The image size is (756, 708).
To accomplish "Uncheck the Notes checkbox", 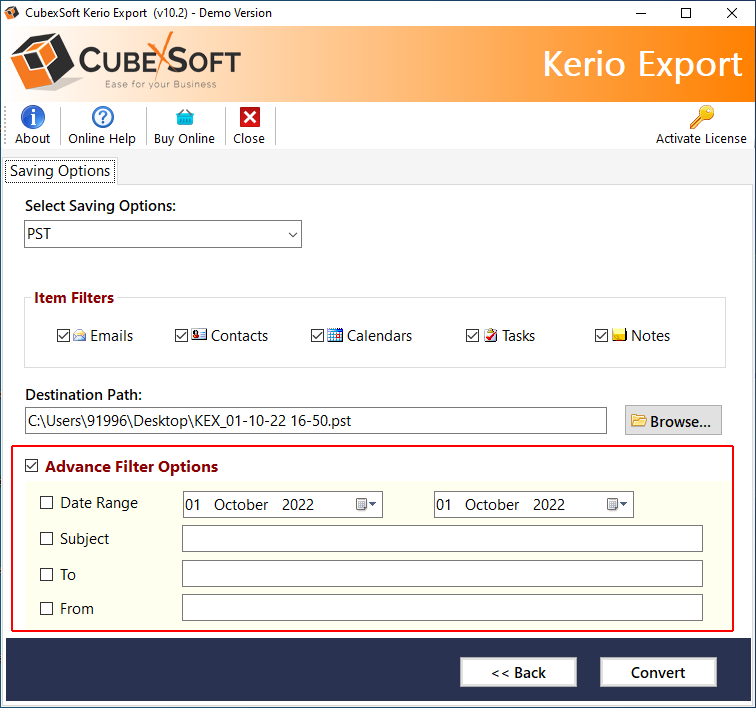I will (x=601, y=336).
